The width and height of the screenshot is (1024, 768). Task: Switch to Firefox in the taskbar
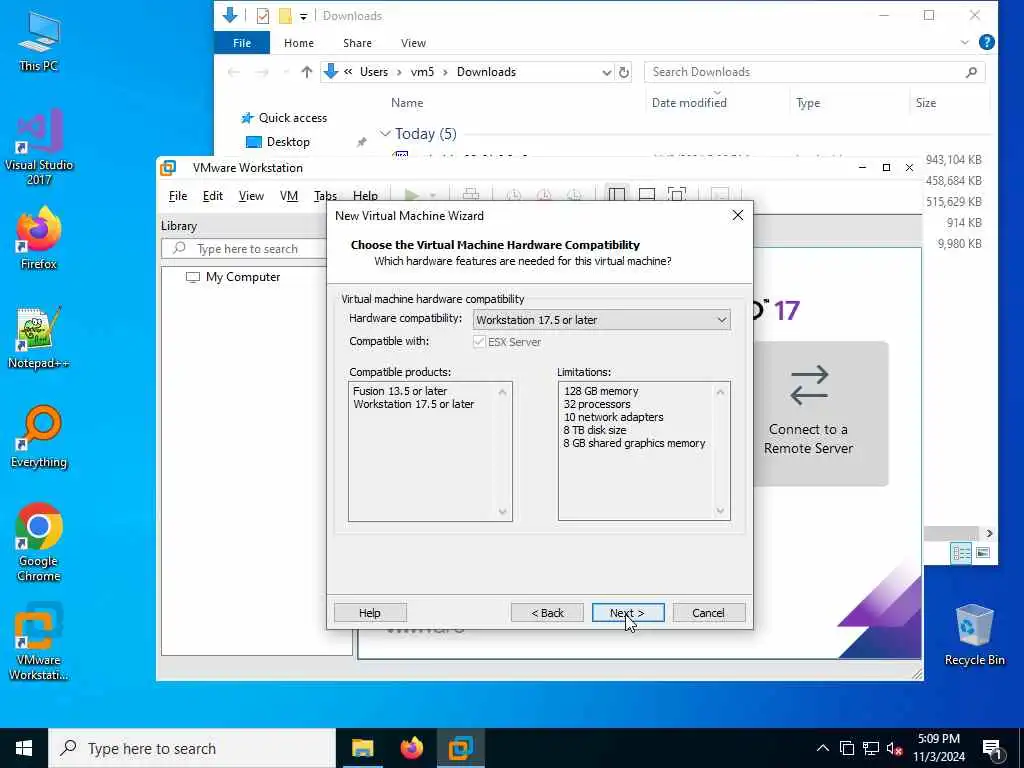[411, 748]
